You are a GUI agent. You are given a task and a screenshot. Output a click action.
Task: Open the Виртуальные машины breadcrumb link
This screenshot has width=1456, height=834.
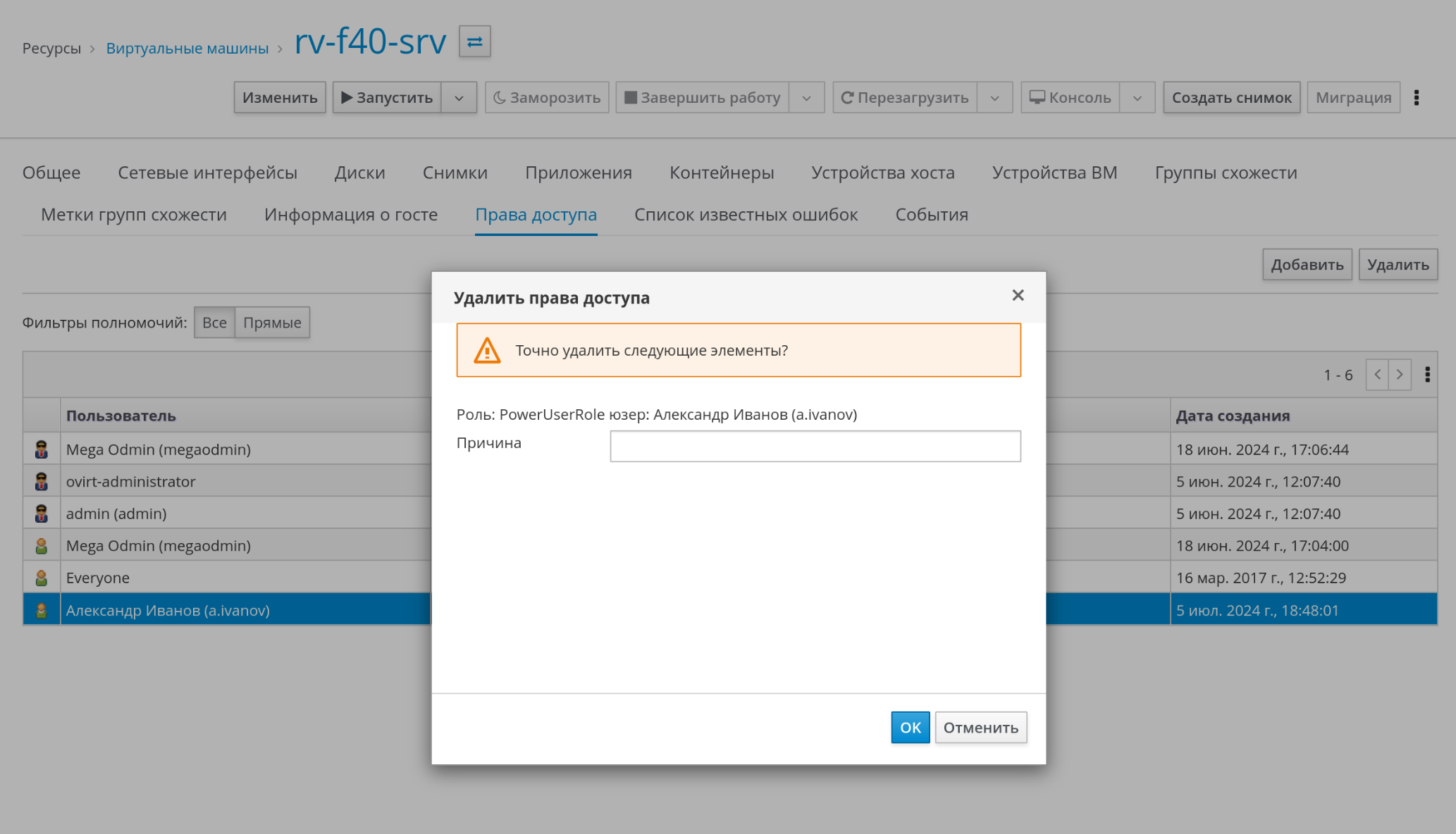[187, 49]
